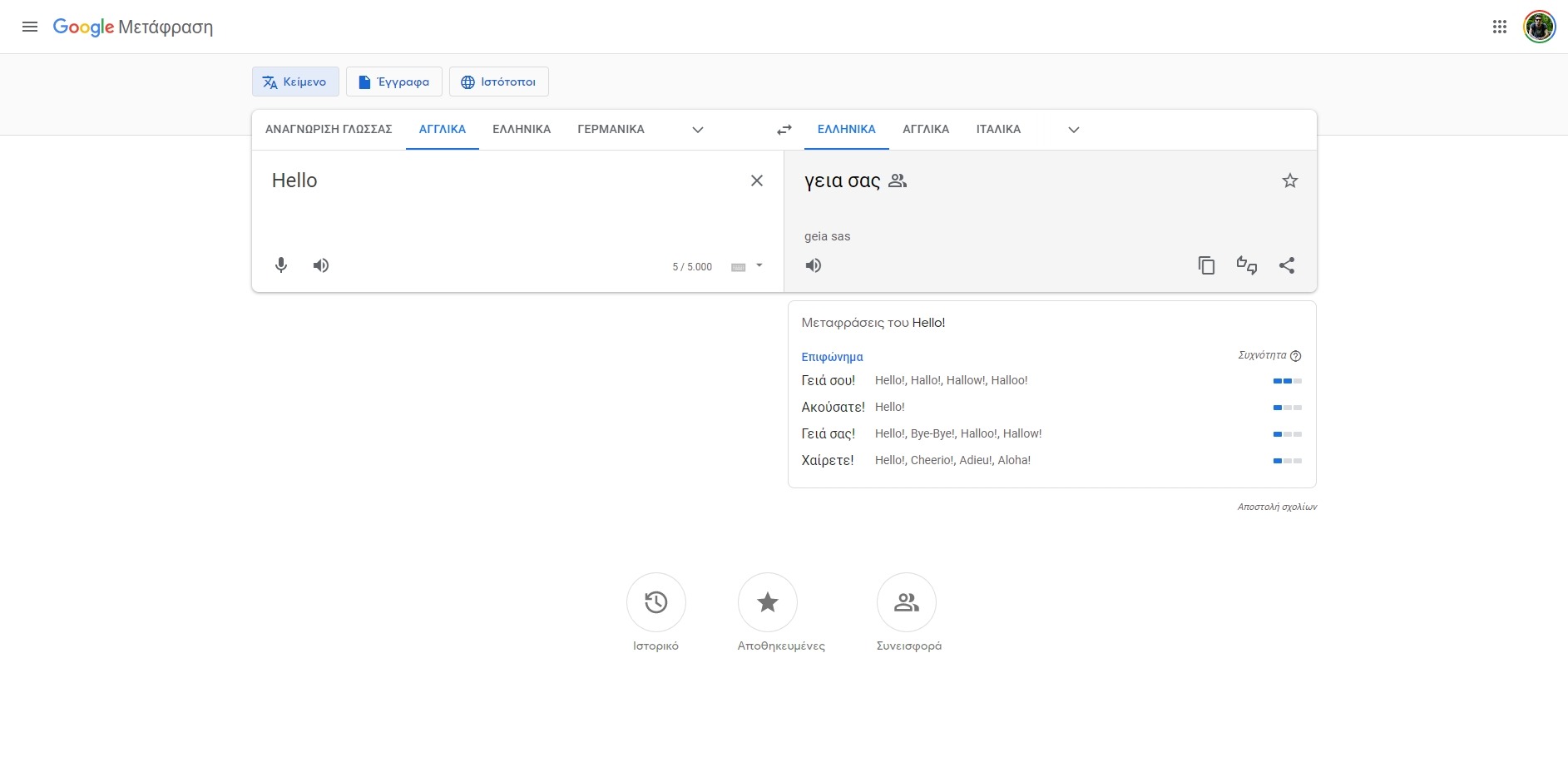
Task: Clear the source text Hello
Action: pos(757,181)
